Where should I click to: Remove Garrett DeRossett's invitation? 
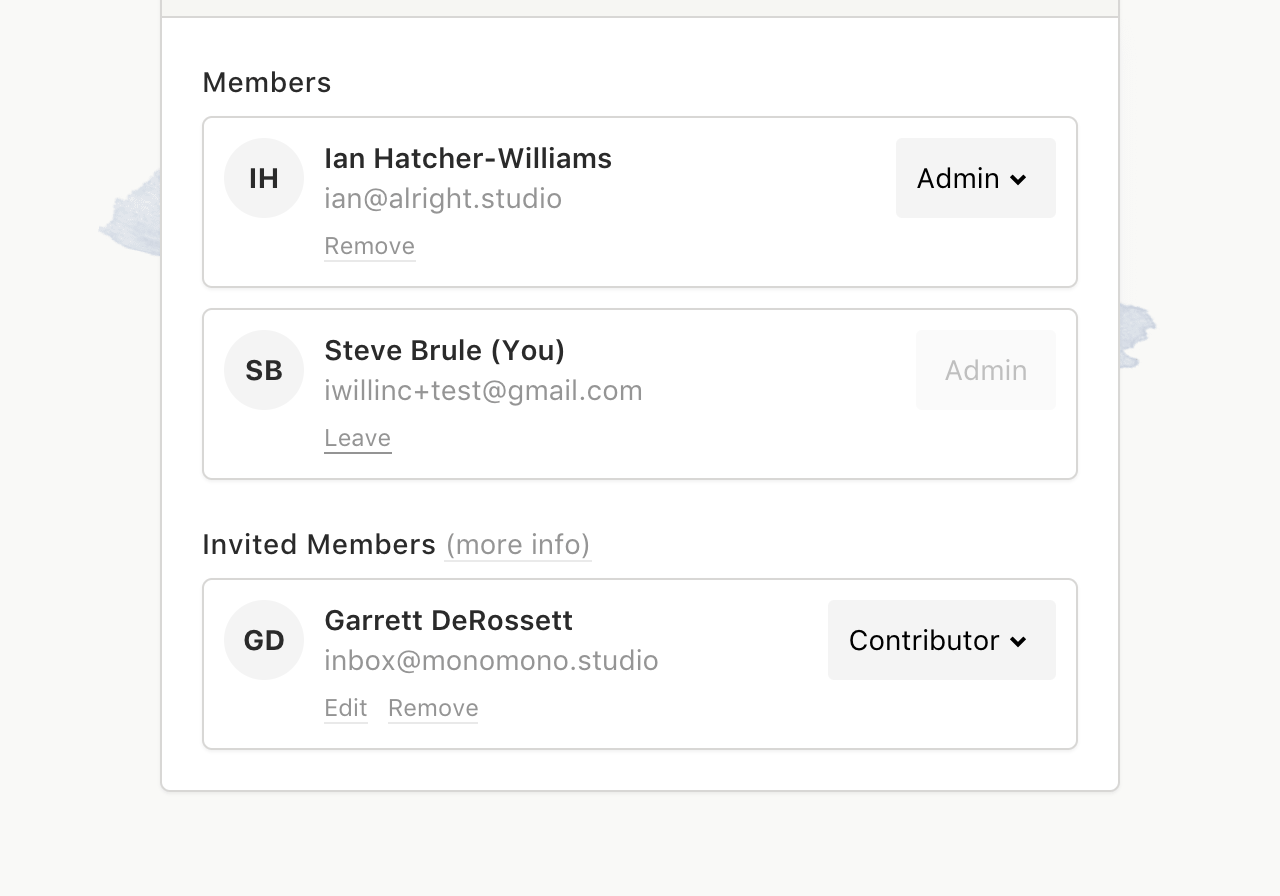433,708
